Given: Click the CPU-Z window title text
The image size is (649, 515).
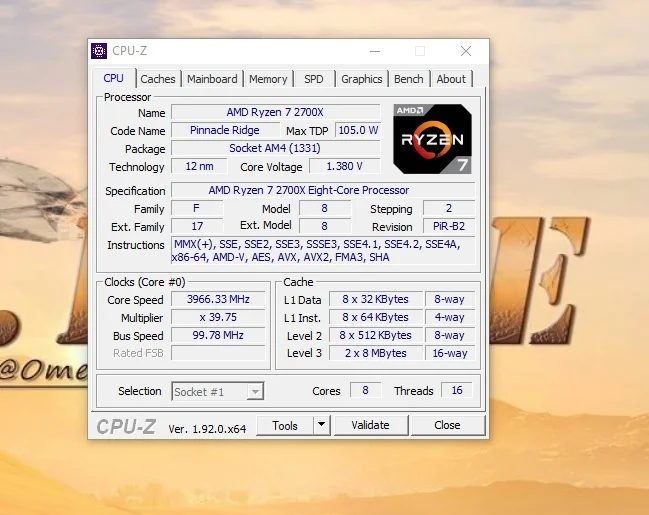Looking at the screenshot, I should click(x=130, y=51).
